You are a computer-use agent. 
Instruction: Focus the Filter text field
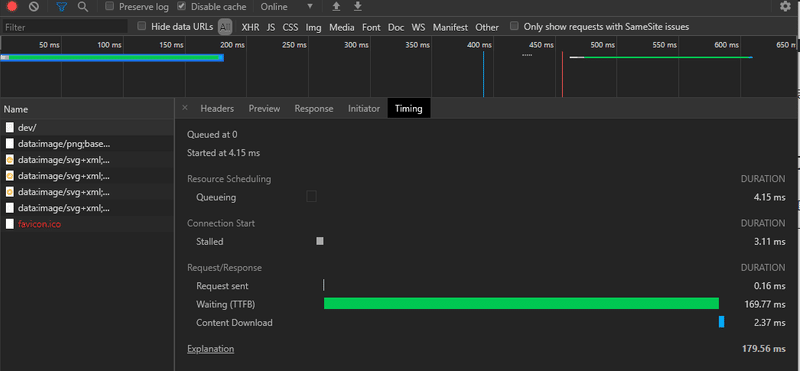pos(64,27)
